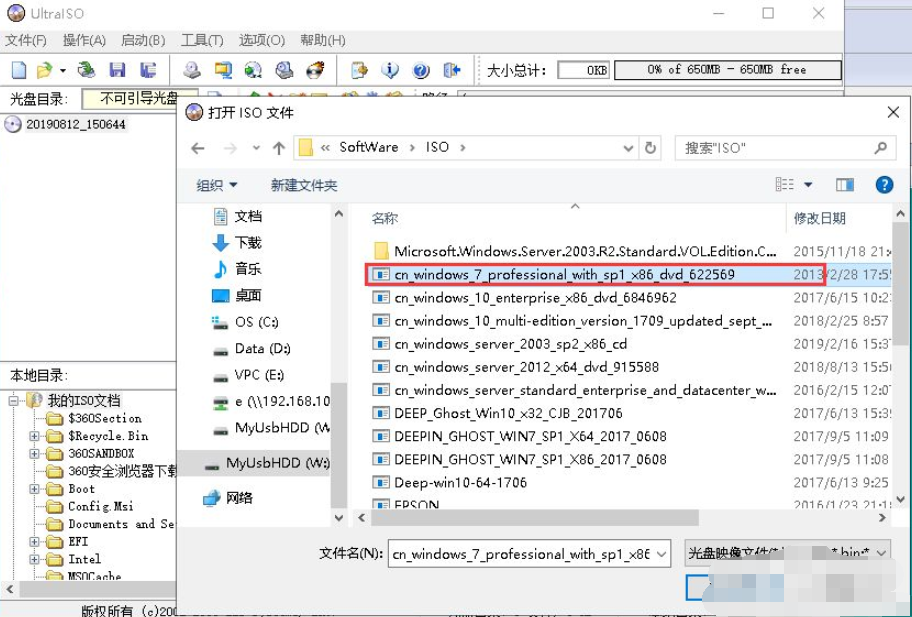912x617 pixels.
Task: Select cn_windows_10_enterprise_x86_dvd_6846962 file
Action: coord(535,298)
